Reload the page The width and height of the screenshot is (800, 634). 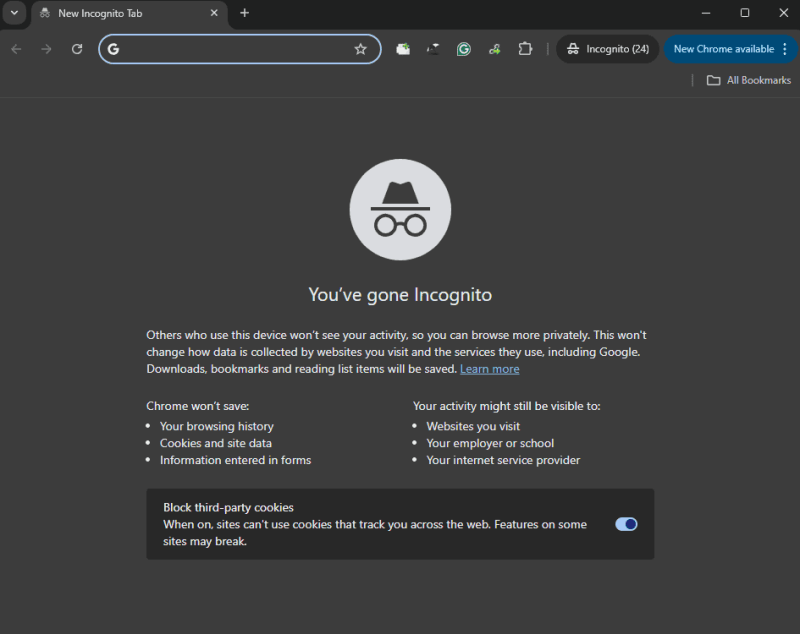click(x=77, y=49)
